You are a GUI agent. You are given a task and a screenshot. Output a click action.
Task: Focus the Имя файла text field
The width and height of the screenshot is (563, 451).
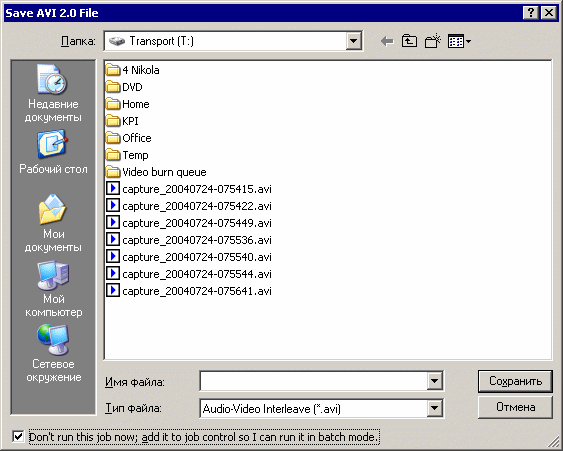pyautogui.click(x=313, y=381)
